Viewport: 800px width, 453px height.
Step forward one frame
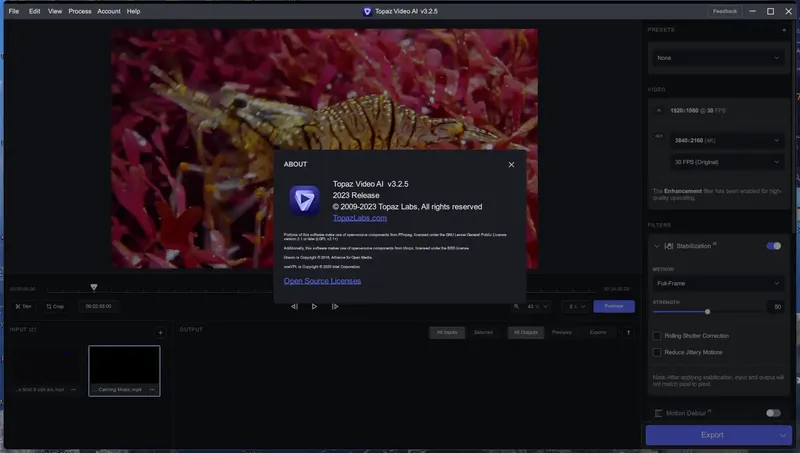click(x=335, y=307)
